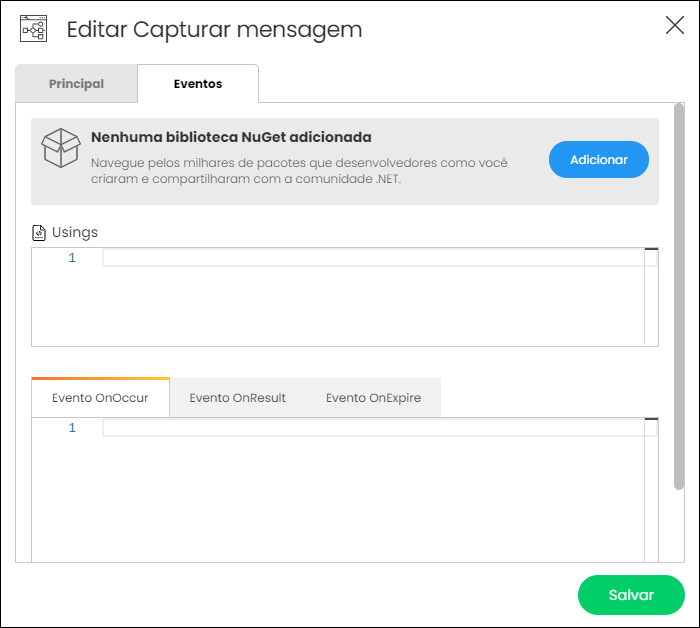Click the dialog's vertical scrollbar
Screen dimensions: 700x628
coord(679,297)
